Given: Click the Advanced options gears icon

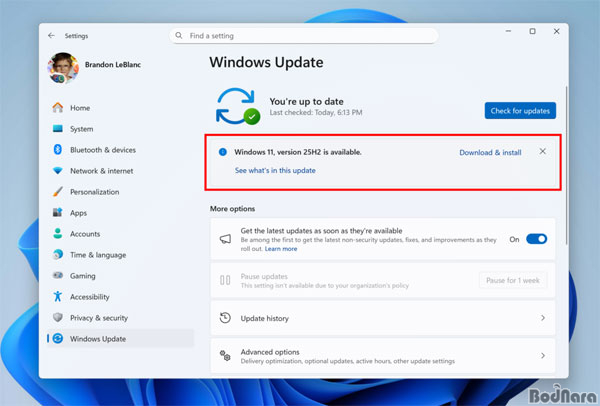Looking at the screenshot, I should 225,355.
